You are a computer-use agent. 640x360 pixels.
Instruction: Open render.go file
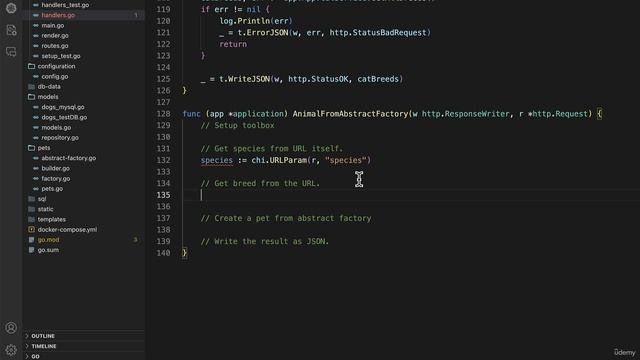[x=55, y=36]
